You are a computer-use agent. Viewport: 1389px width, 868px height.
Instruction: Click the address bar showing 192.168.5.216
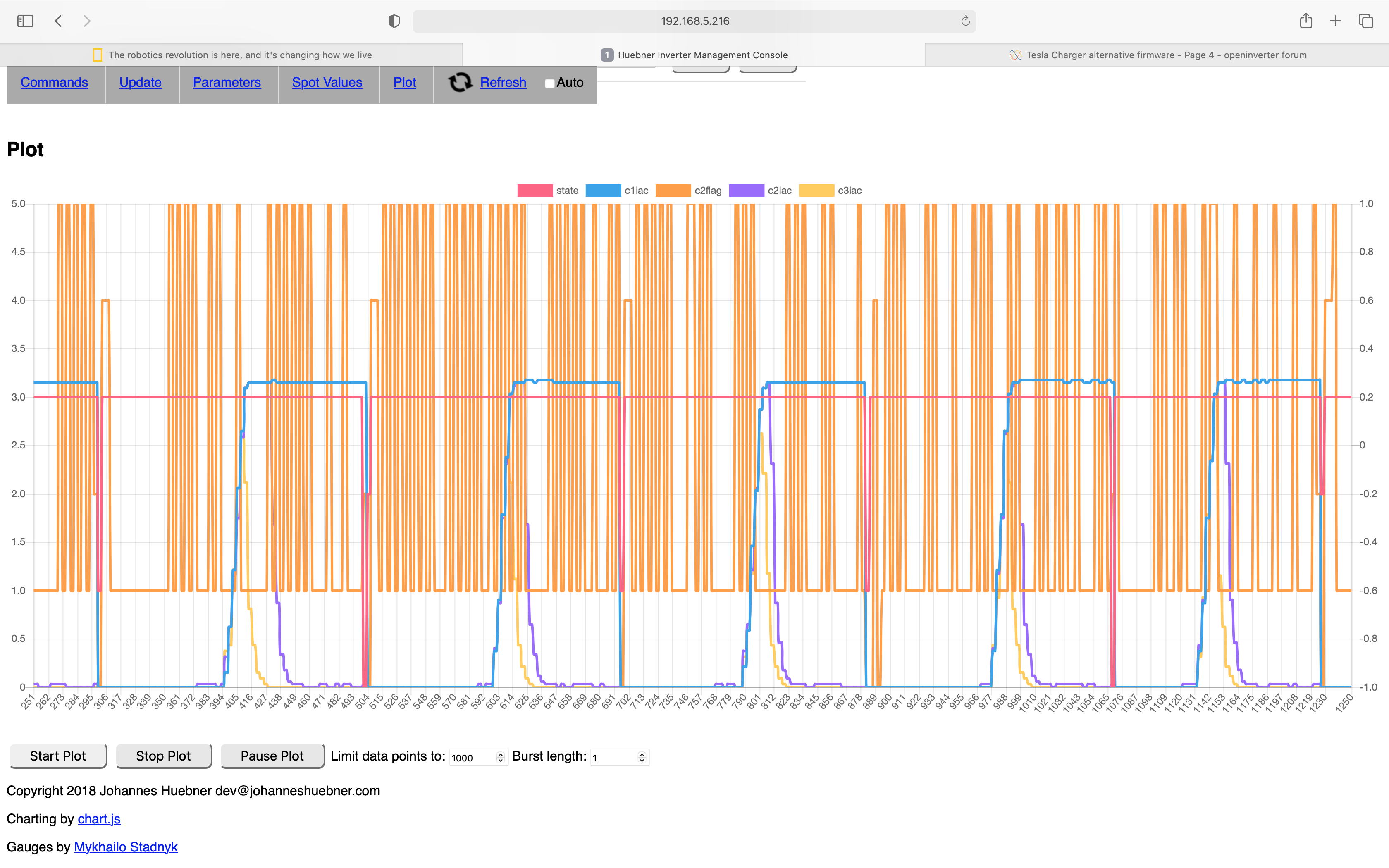(x=694, y=21)
